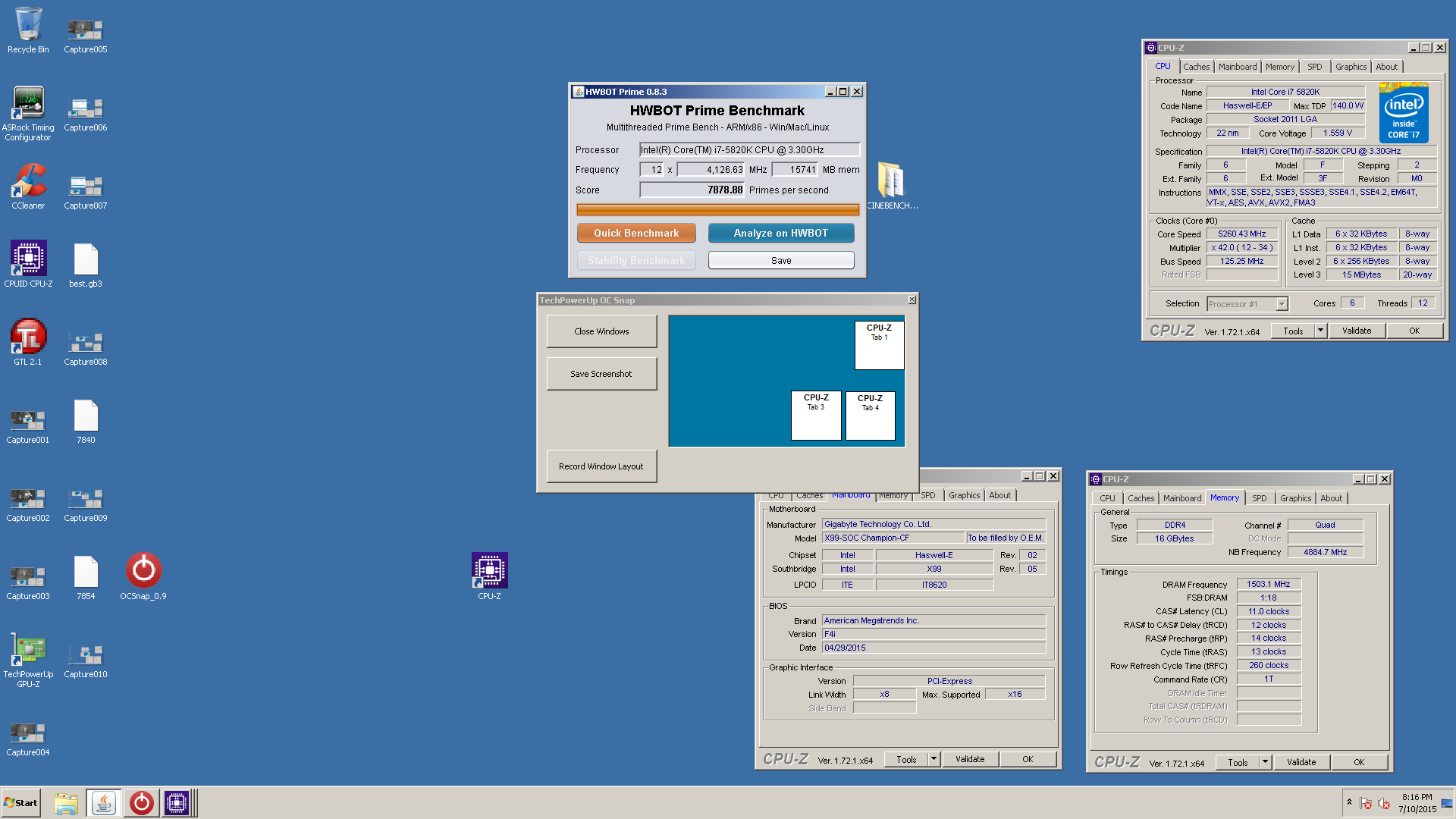The image size is (1456, 819).
Task: Select the best.gb3 file icon
Action: tap(86, 265)
